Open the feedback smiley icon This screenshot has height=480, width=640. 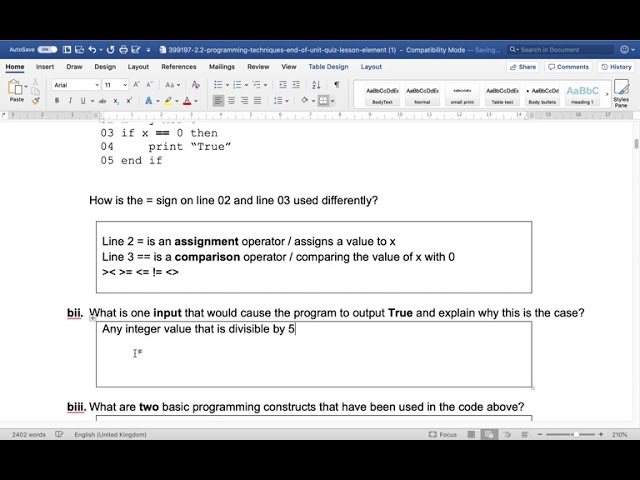[x=624, y=50]
